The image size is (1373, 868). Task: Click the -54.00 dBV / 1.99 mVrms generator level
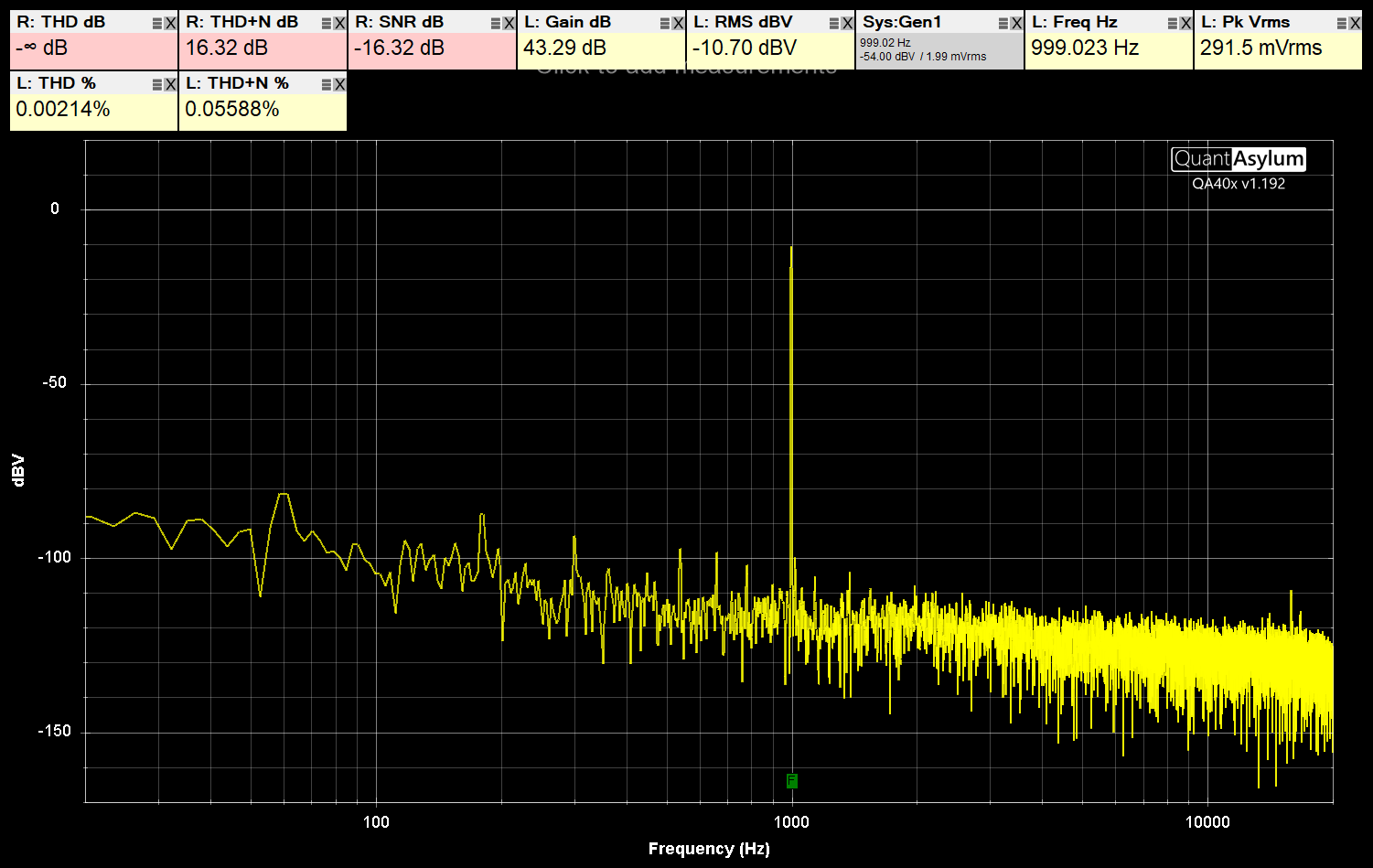click(x=923, y=57)
